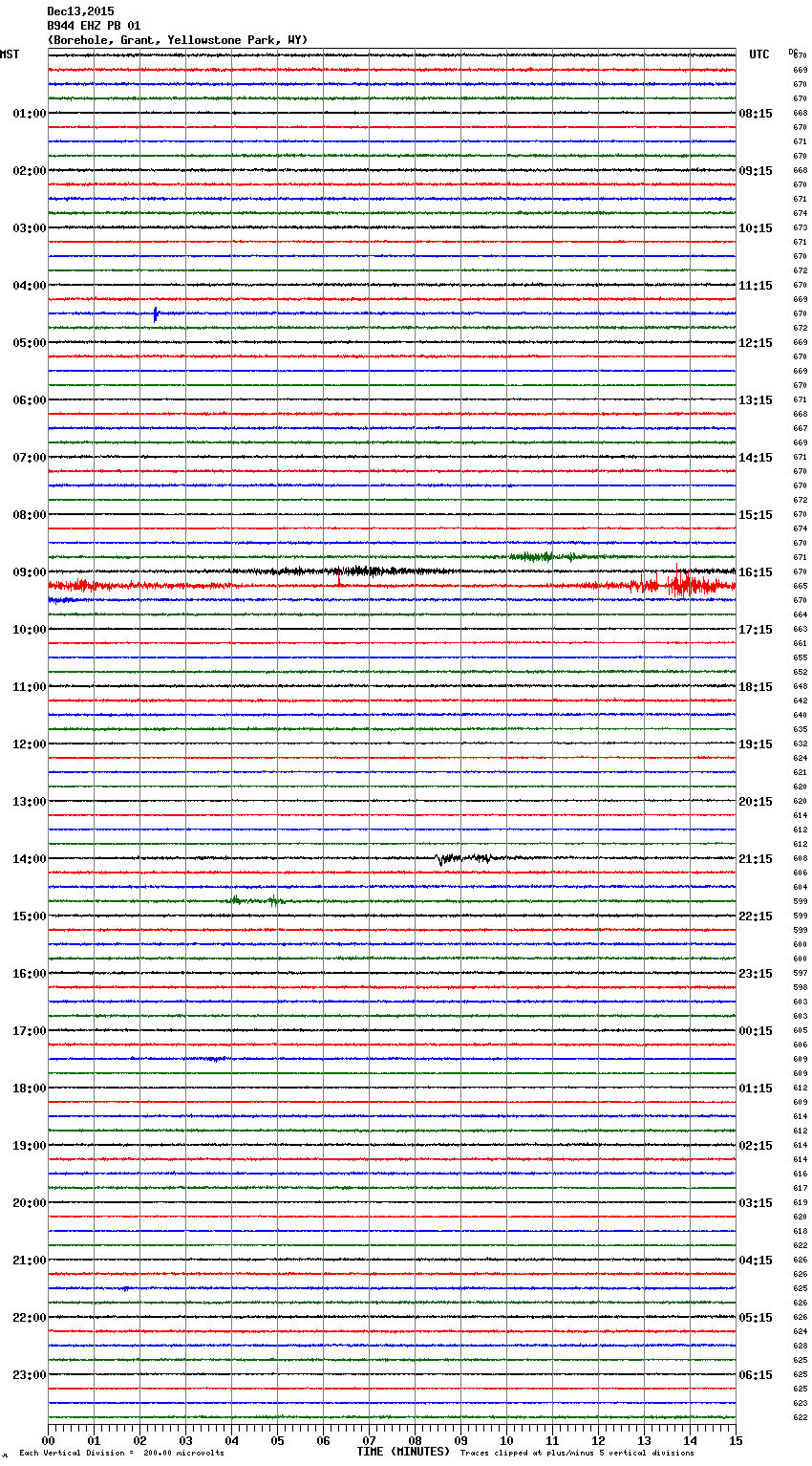Click minute tick label 07 on the bottom axis
This screenshot has height=1466, width=812.
pyautogui.click(x=370, y=1440)
